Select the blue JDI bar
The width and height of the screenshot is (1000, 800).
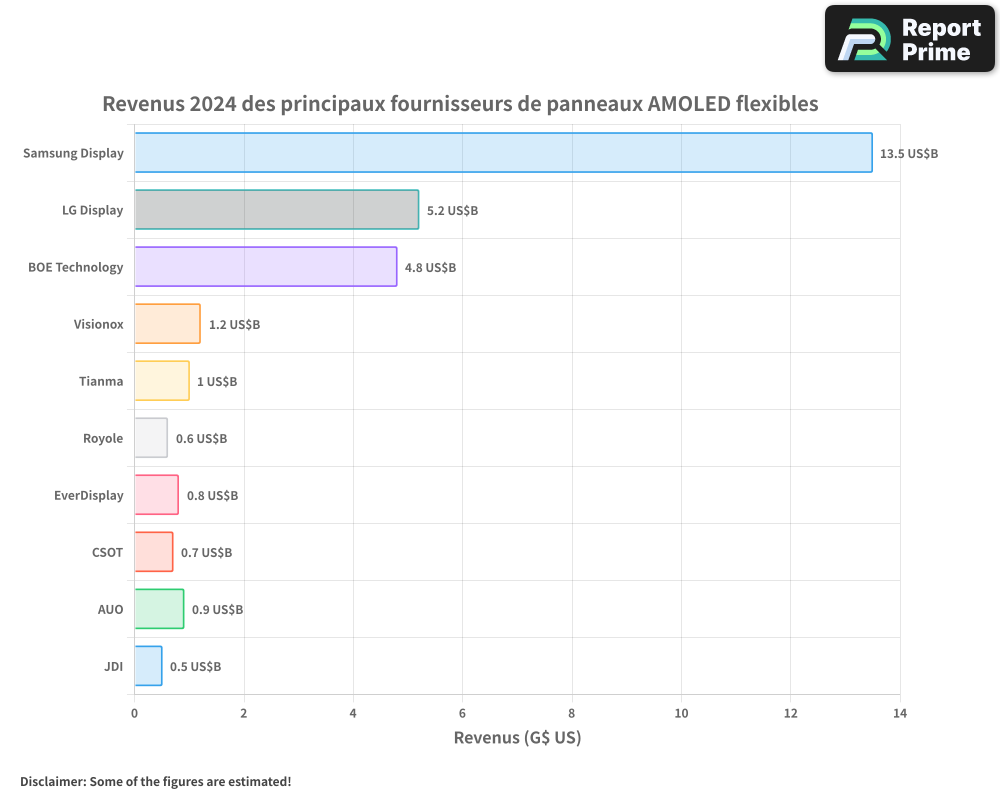coord(148,666)
